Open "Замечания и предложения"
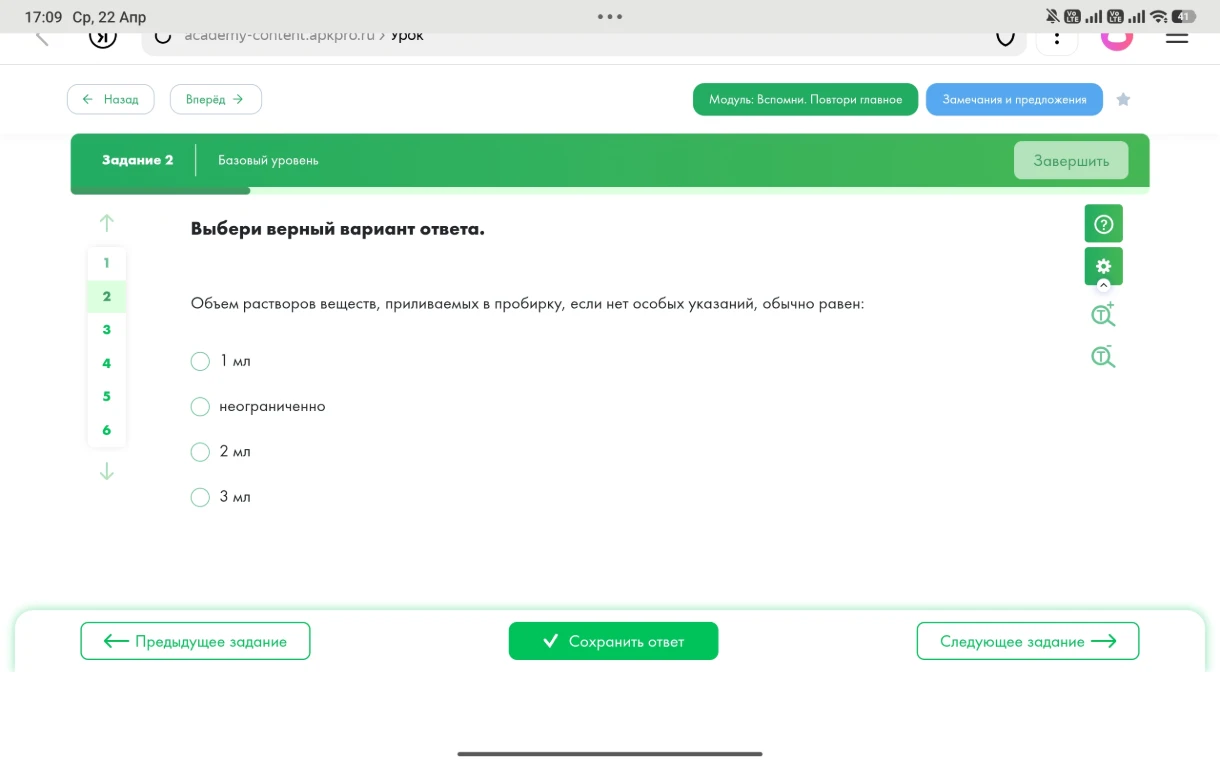 click(1014, 100)
